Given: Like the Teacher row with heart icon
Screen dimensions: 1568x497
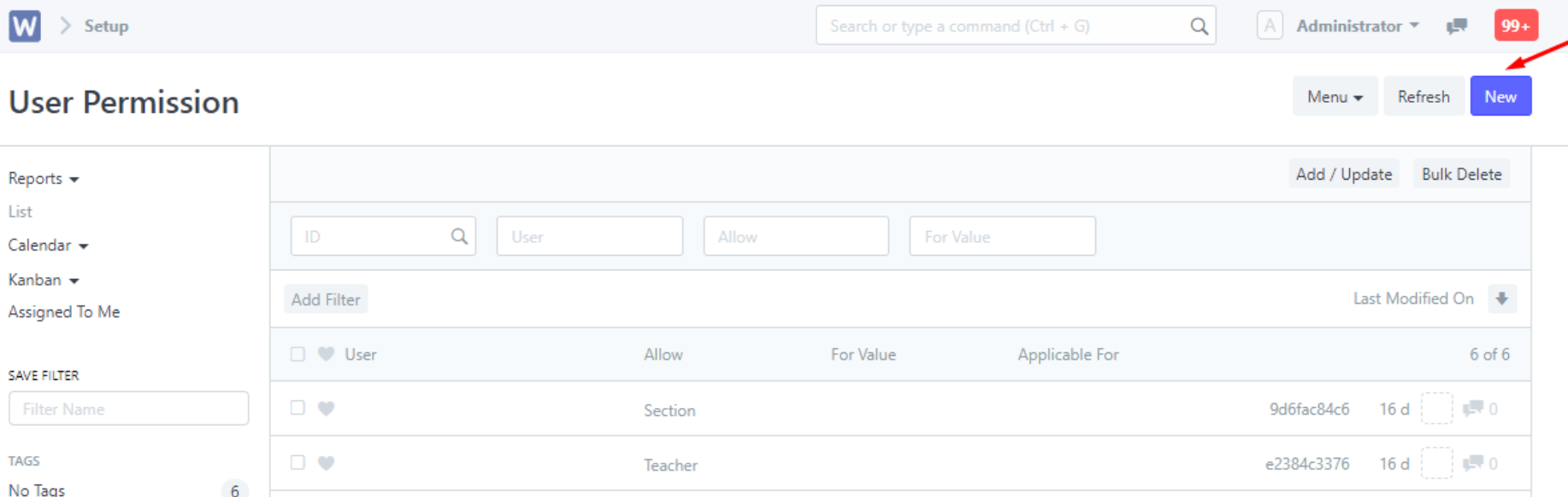Looking at the screenshot, I should click(326, 463).
